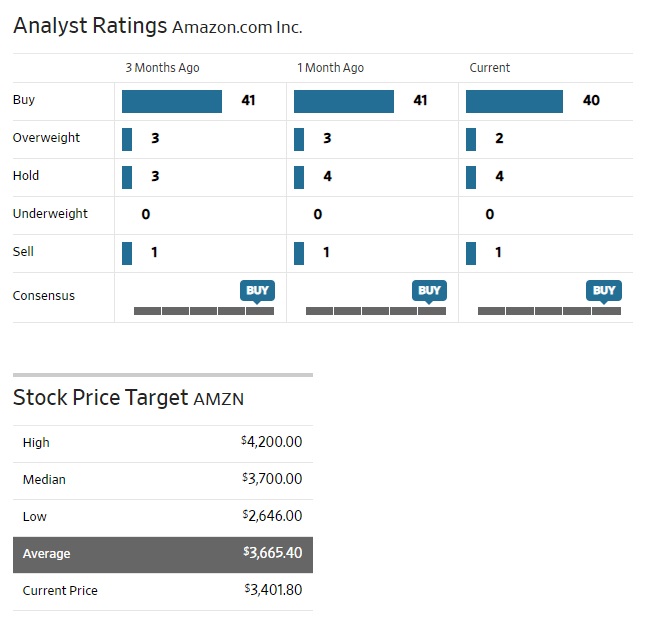Click the BUY badge under 1 Month Ago

tap(429, 290)
